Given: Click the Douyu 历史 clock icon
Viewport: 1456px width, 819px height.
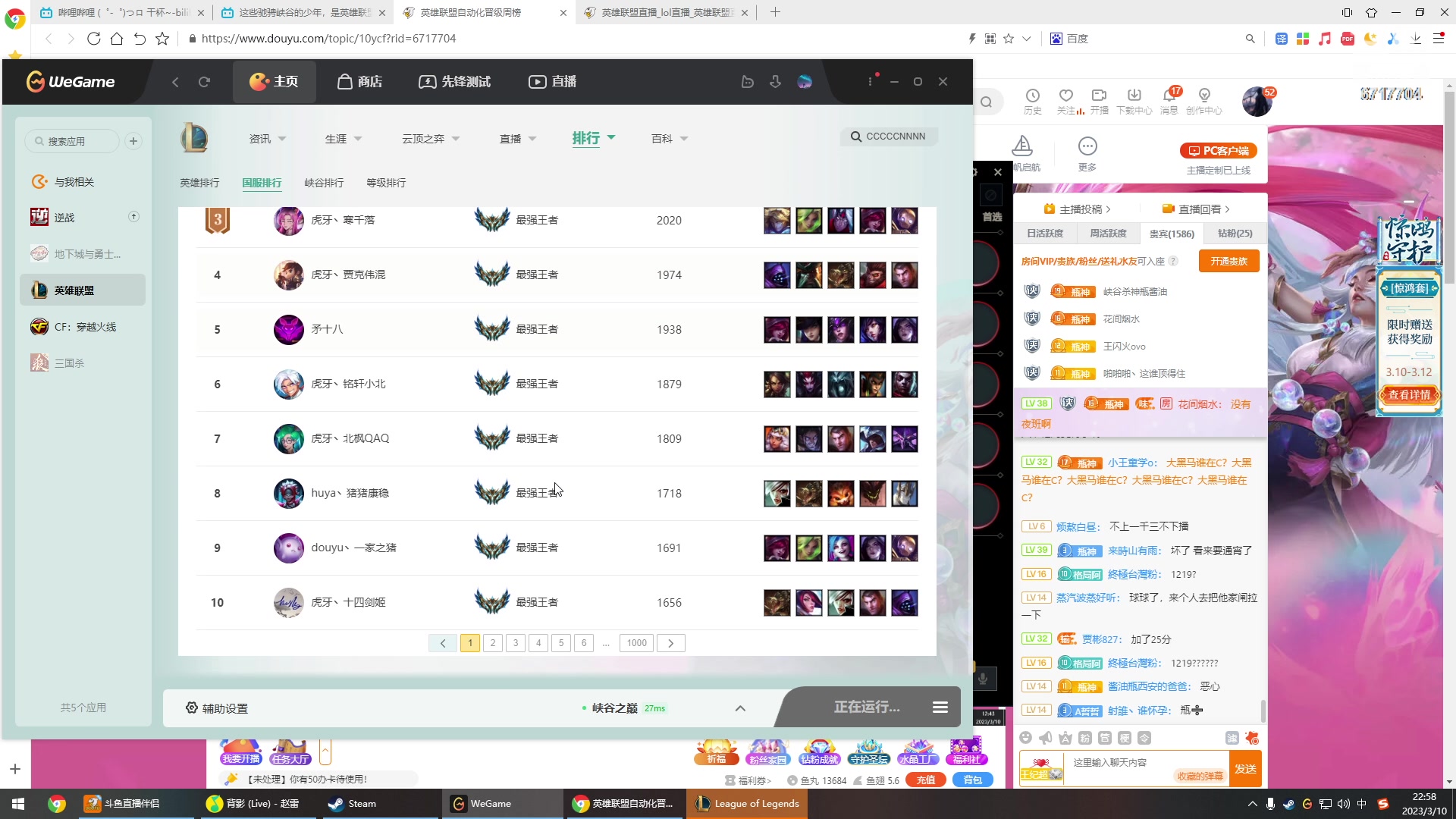Looking at the screenshot, I should (x=1033, y=96).
